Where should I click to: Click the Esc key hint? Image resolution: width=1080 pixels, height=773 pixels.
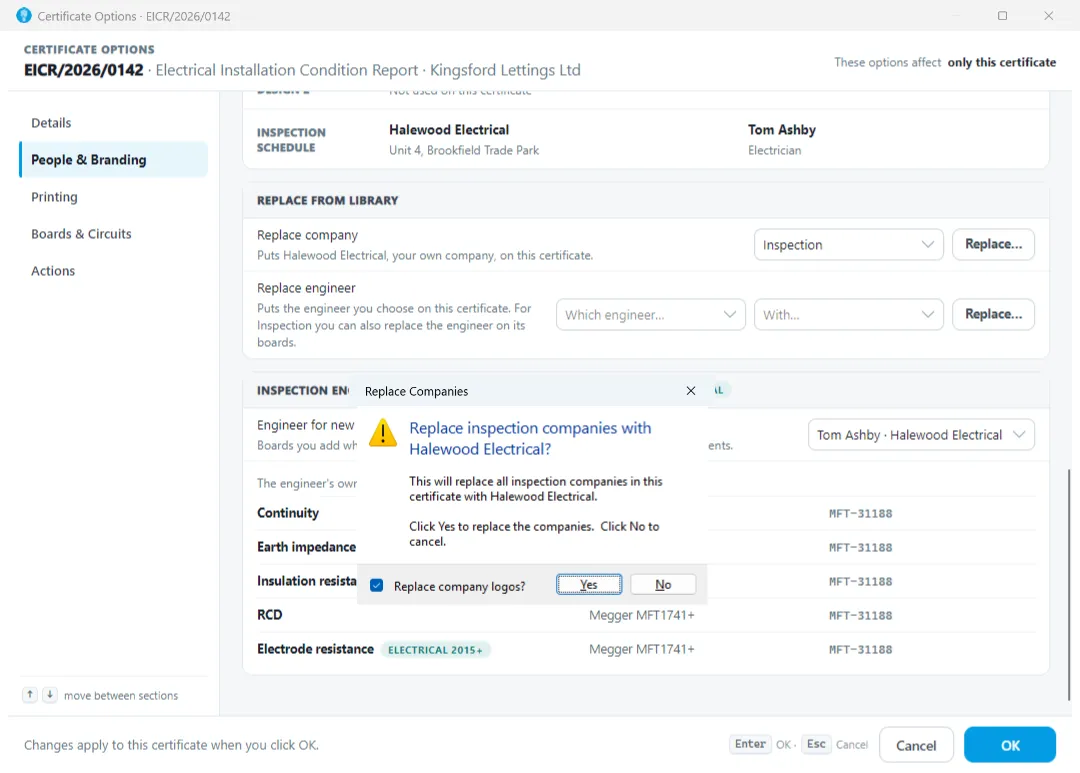816,744
